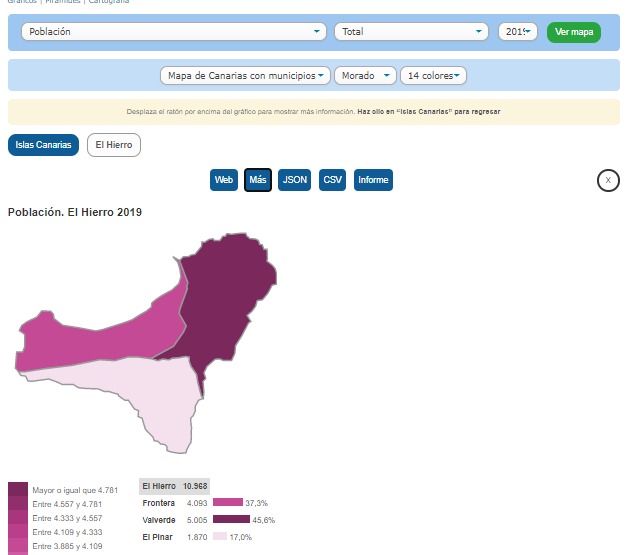Download data with the CSV button
This screenshot has width=627, height=555.
click(332, 180)
